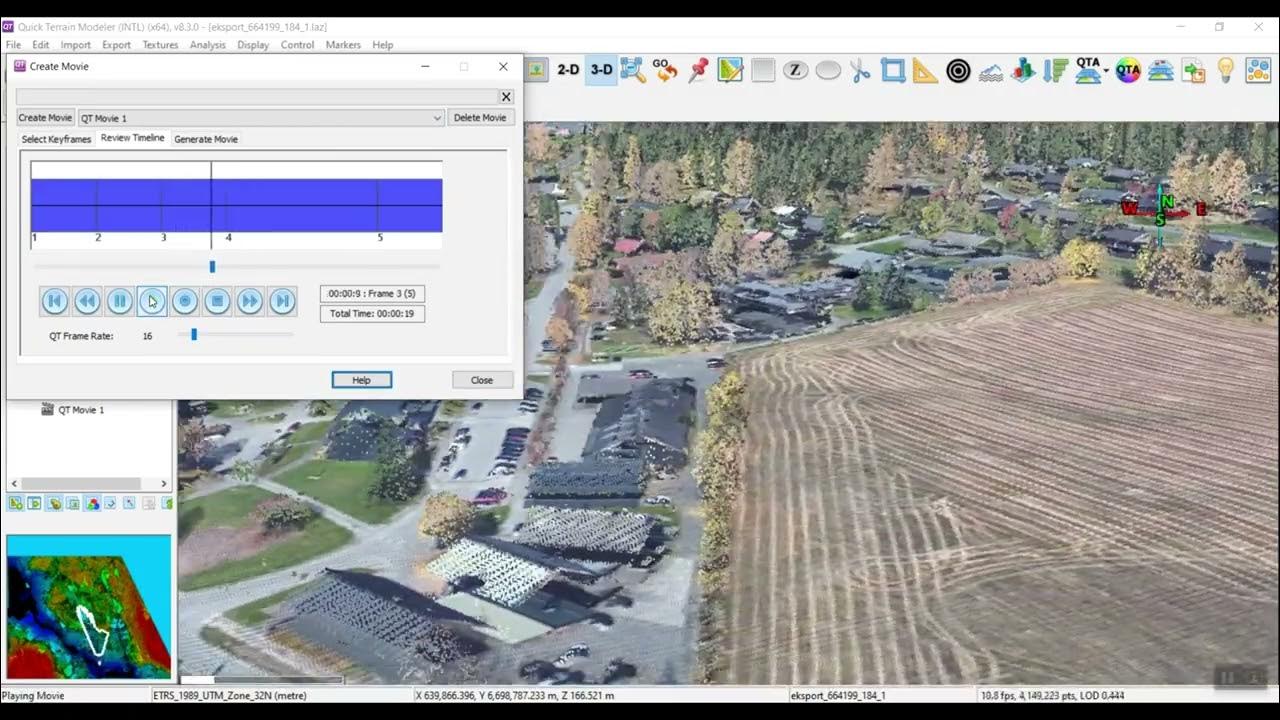Click the zoom-to-selection magnifier icon

(632, 70)
